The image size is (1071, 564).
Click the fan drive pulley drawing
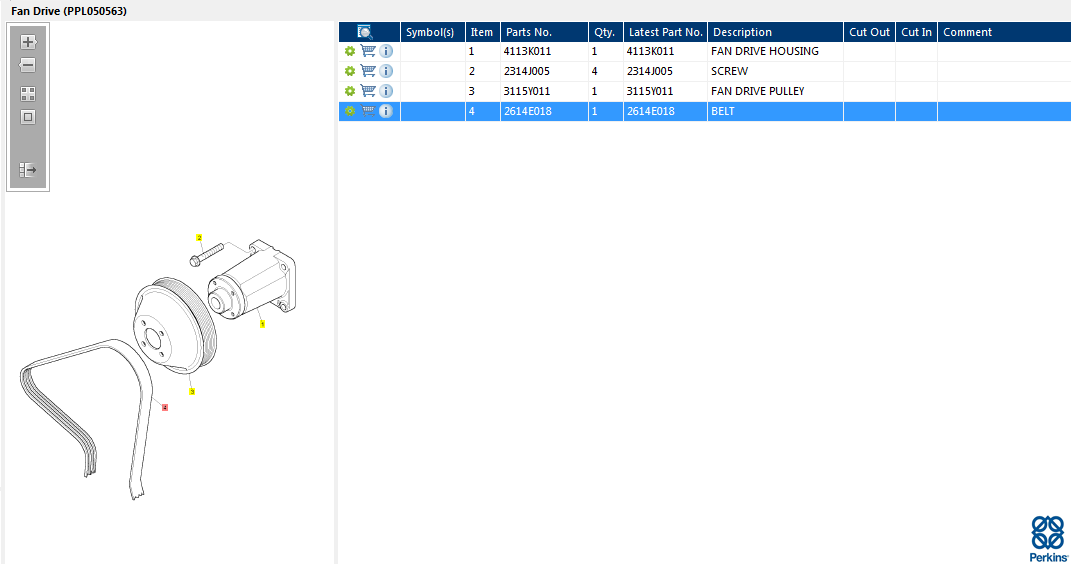click(x=174, y=326)
